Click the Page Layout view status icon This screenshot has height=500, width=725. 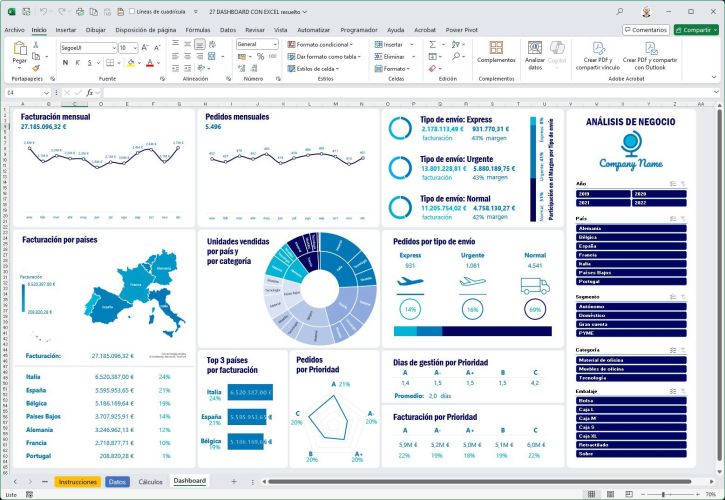(610, 494)
